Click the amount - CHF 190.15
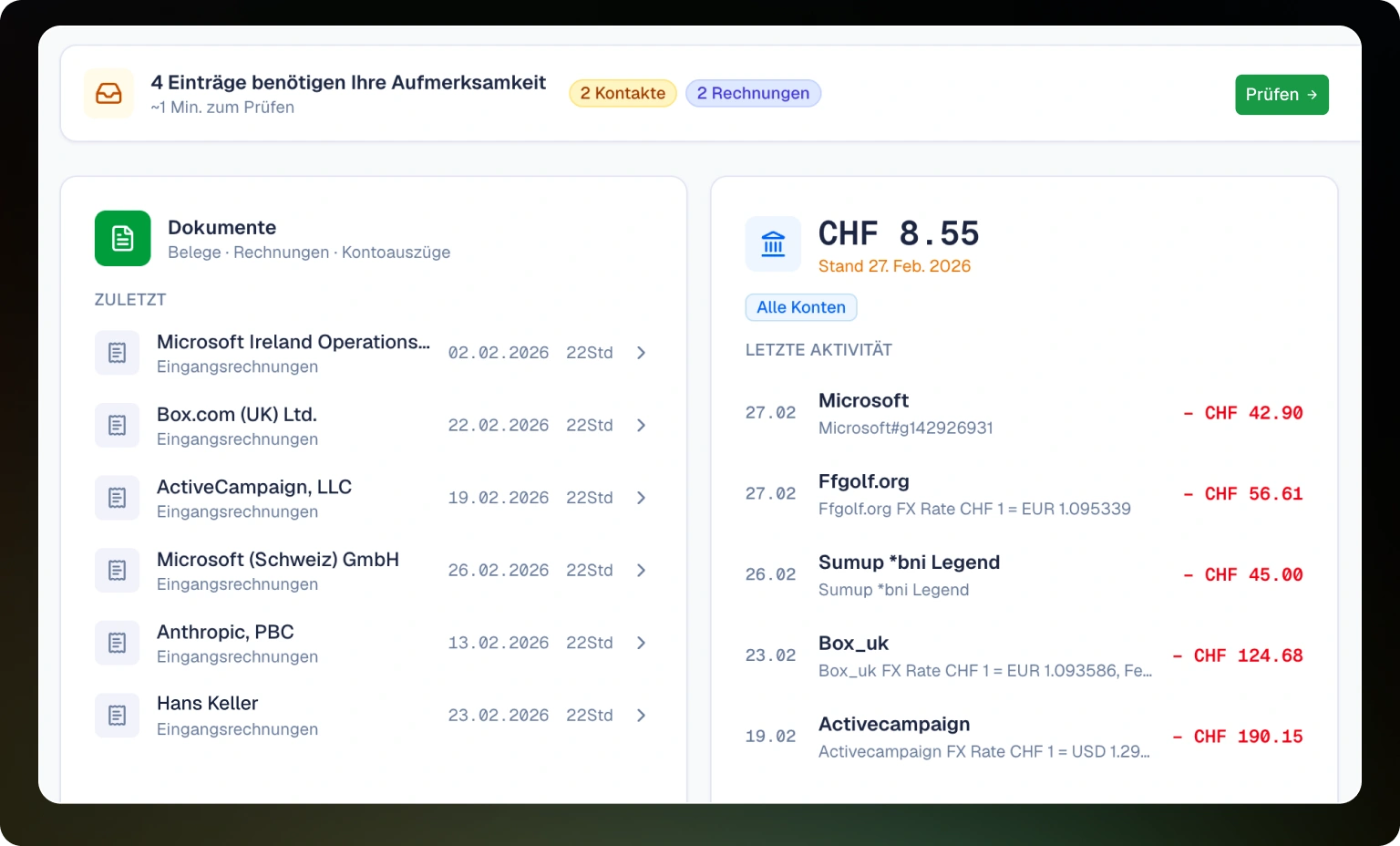This screenshot has height=846, width=1400. click(x=1238, y=737)
